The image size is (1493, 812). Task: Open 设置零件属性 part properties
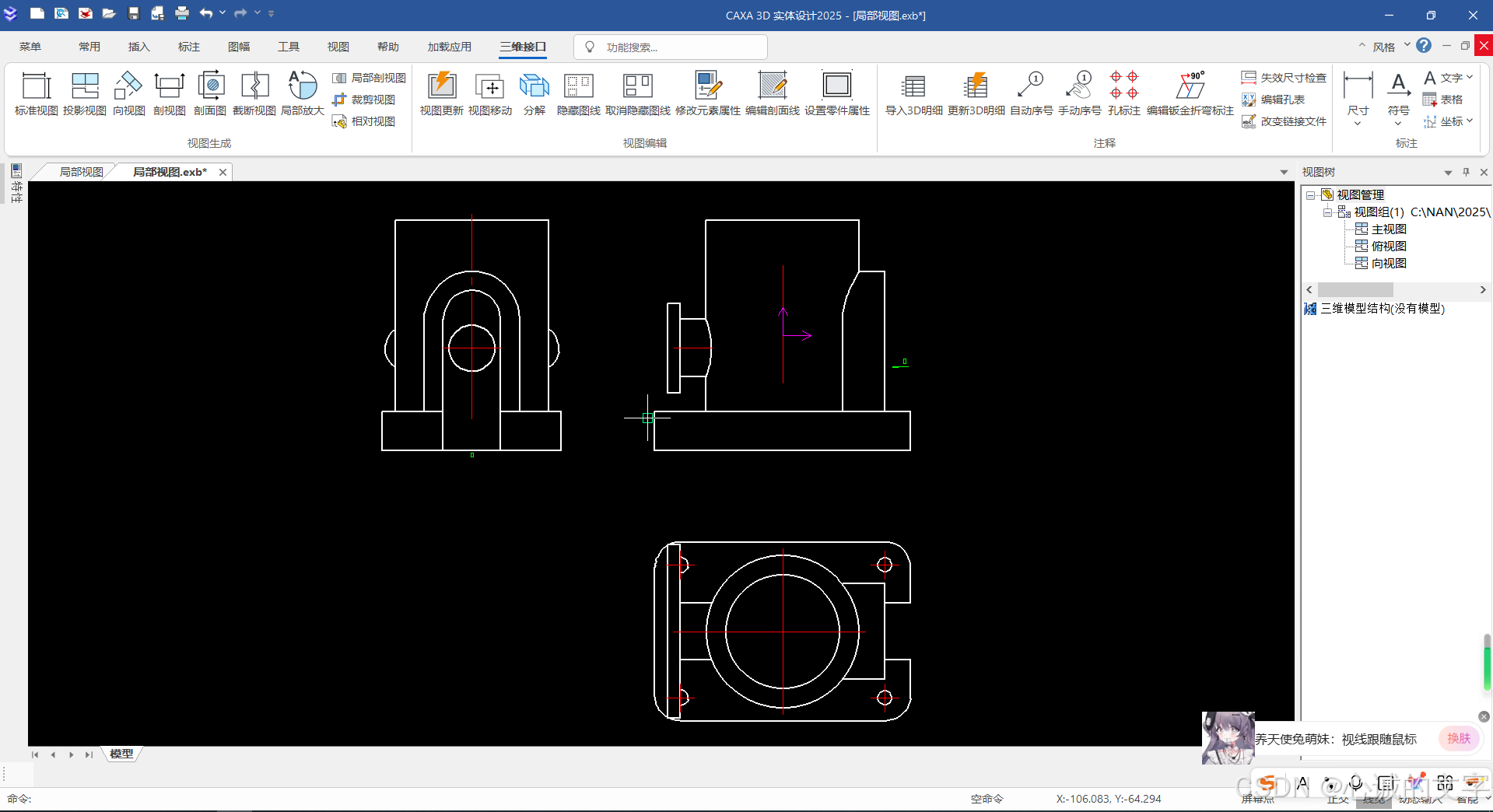(x=837, y=94)
